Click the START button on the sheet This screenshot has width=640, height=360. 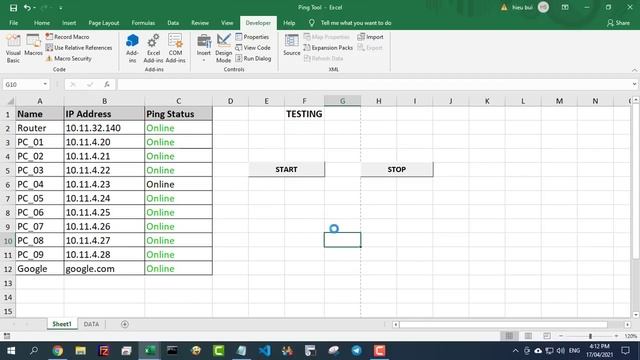[287, 169]
